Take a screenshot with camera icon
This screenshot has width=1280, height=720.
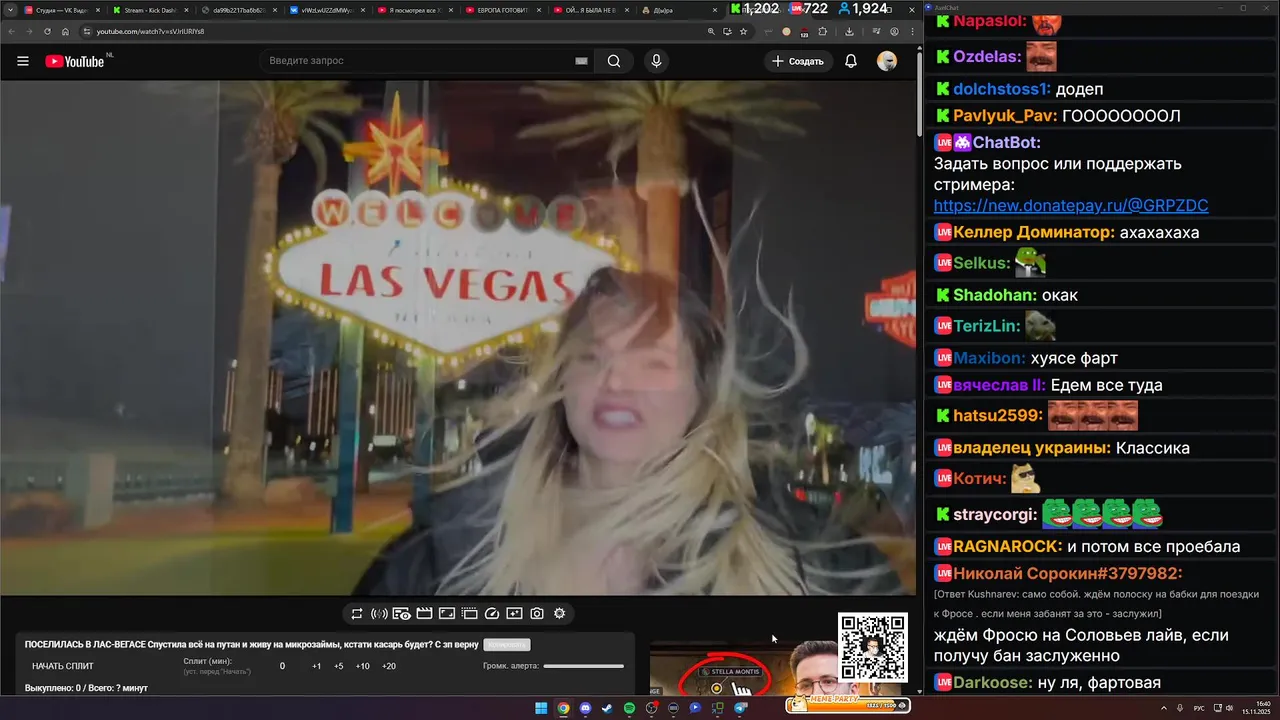point(537,614)
